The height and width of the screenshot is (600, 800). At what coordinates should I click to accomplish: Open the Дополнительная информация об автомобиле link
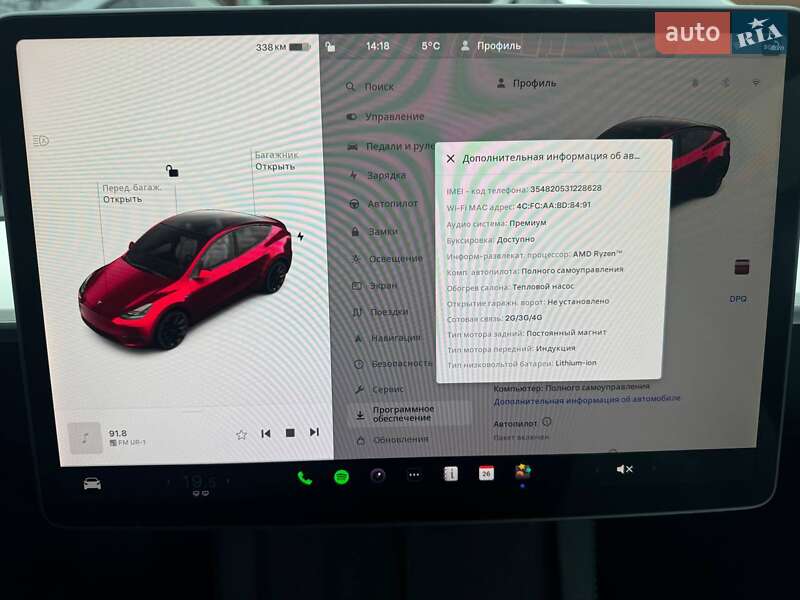[585, 399]
